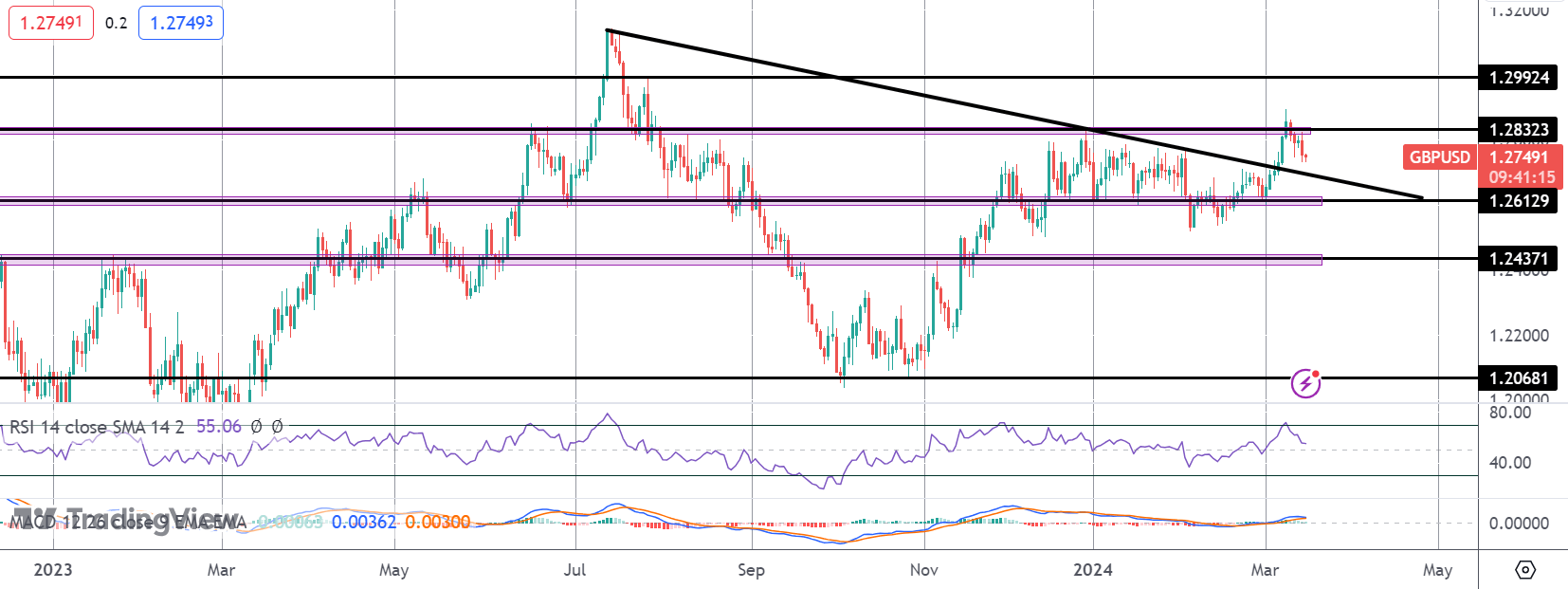The image size is (1568, 589).
Task: Select the 0.2 spread value
Action: pyautogui.click(x=116, y=23)
